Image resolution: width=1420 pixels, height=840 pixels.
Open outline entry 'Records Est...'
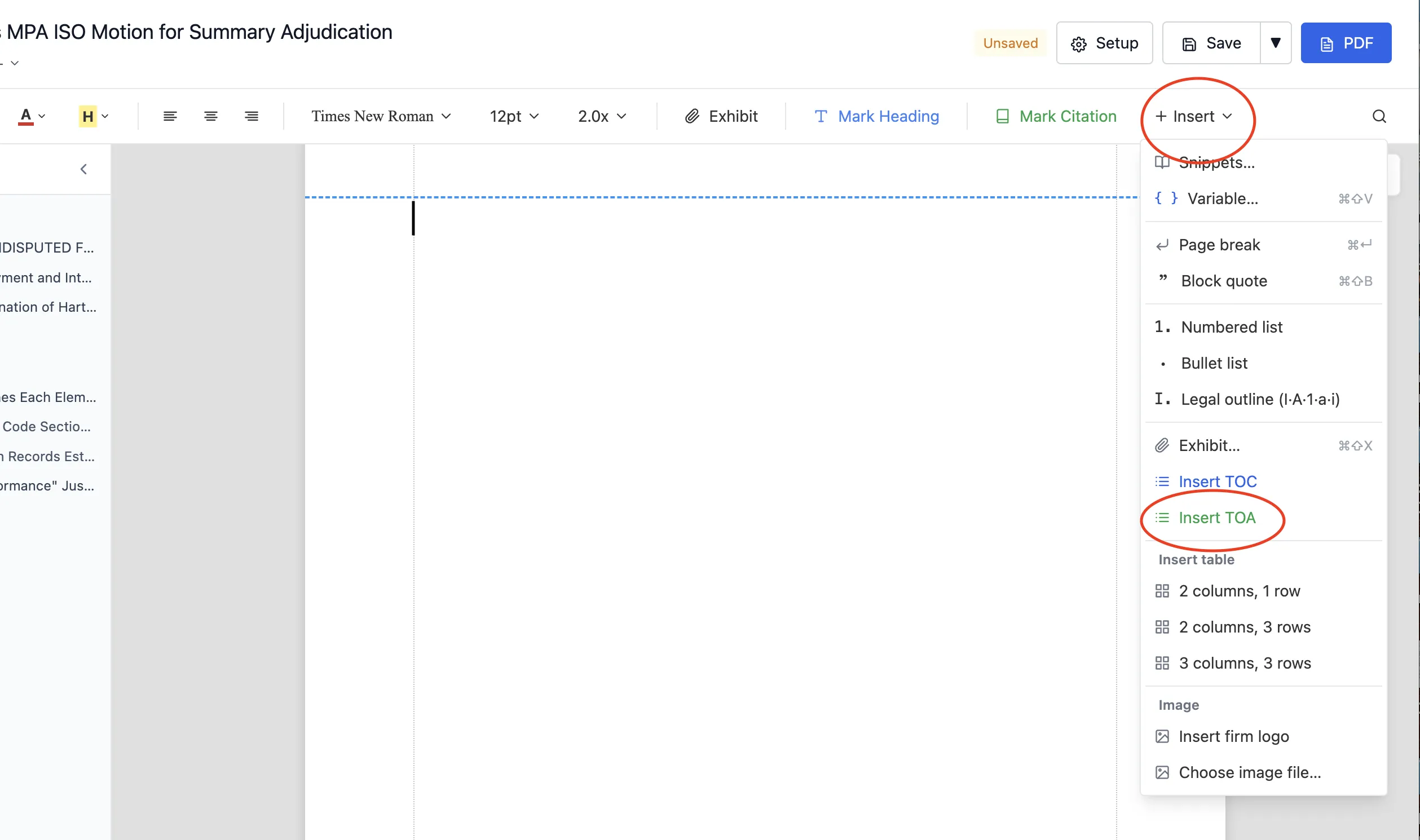48,456
